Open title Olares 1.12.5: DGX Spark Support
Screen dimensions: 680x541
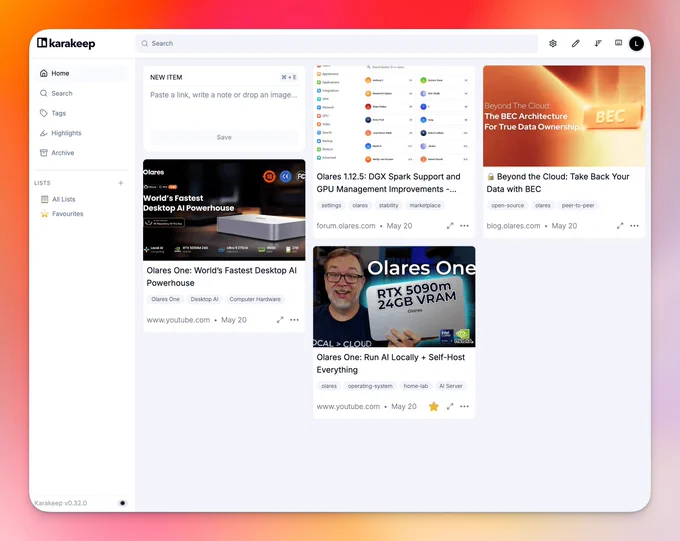(x=388, y=183)
